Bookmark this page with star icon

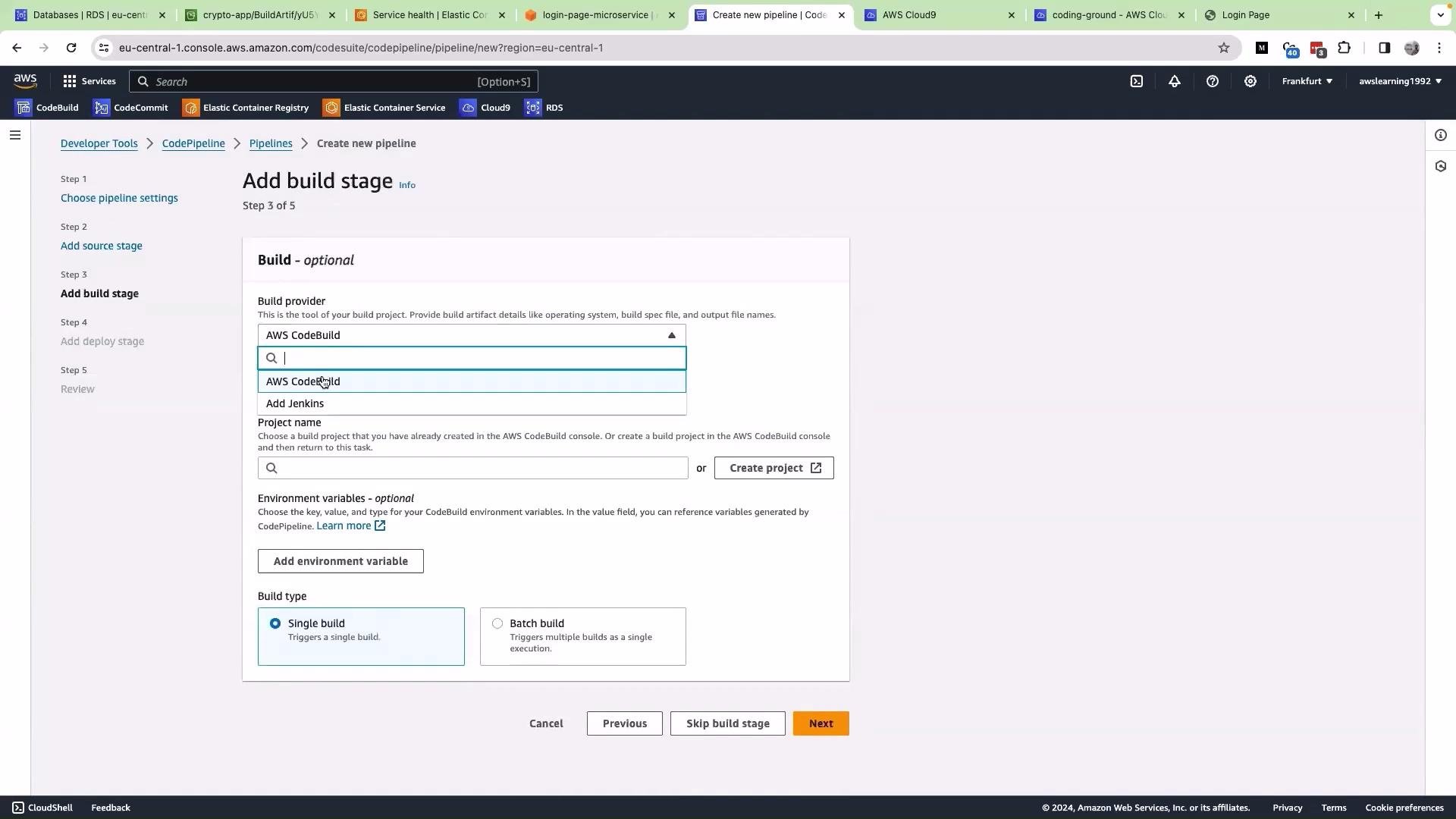(x=1224, y=48)
